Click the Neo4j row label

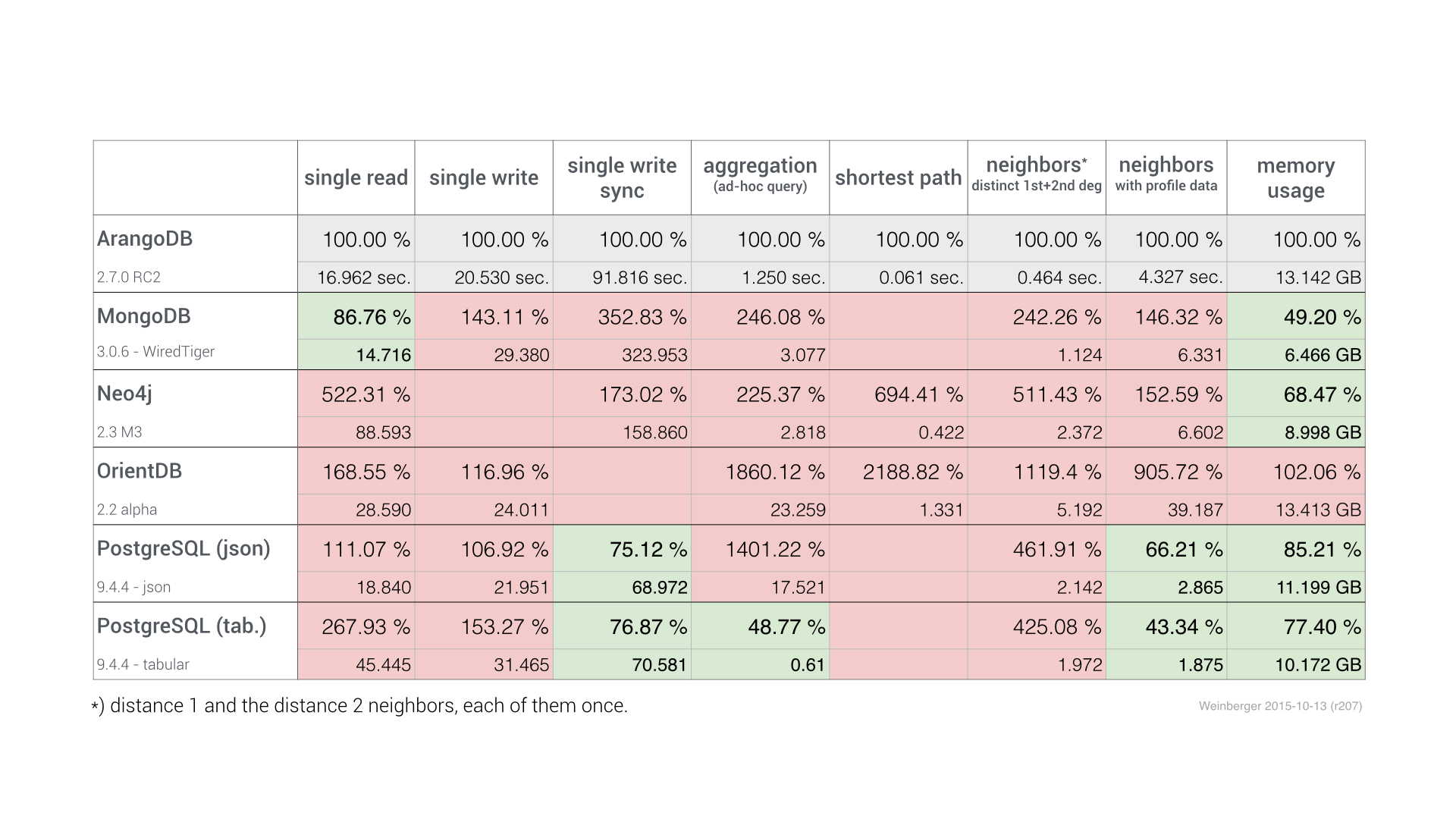124,394
